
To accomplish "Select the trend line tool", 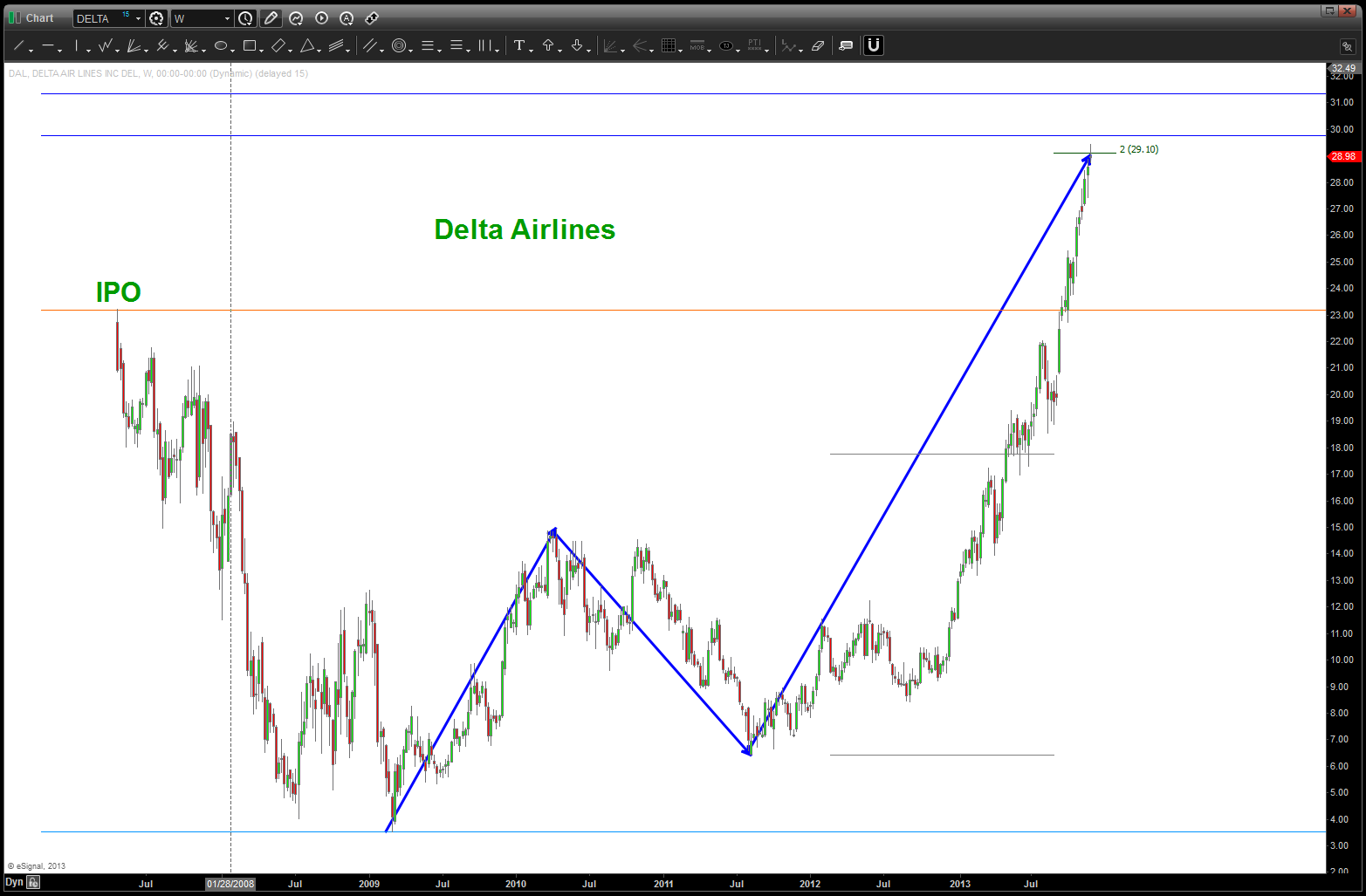I will coord(19,46).
